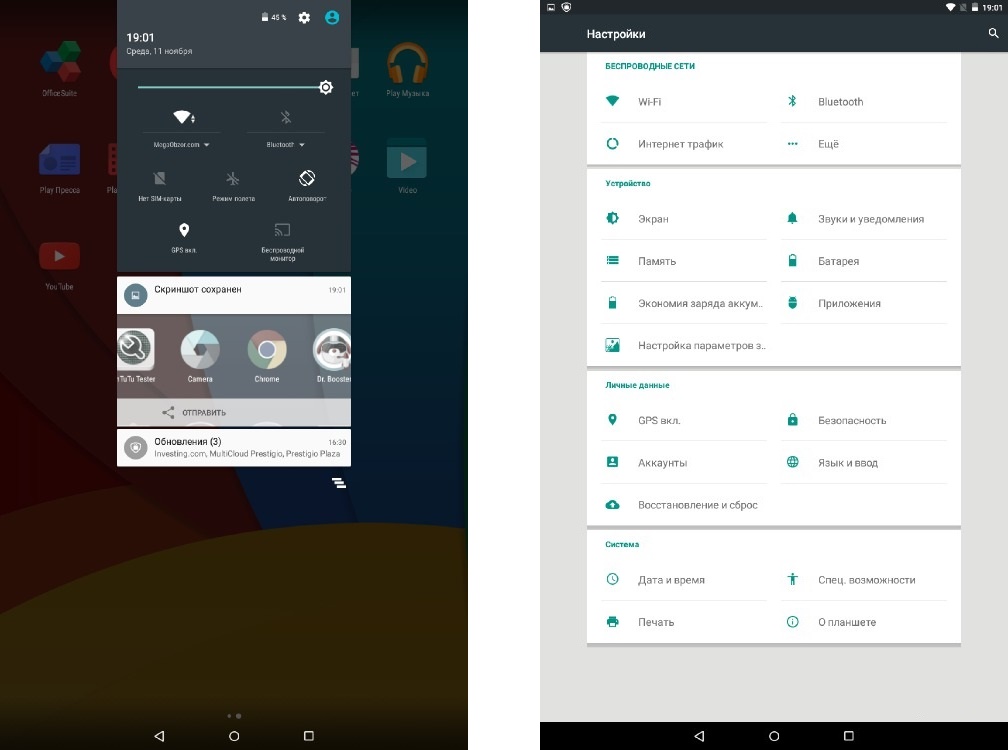Toggle GPS location tile
Screen dimensions: 1008x750
(x=184, y=237)
